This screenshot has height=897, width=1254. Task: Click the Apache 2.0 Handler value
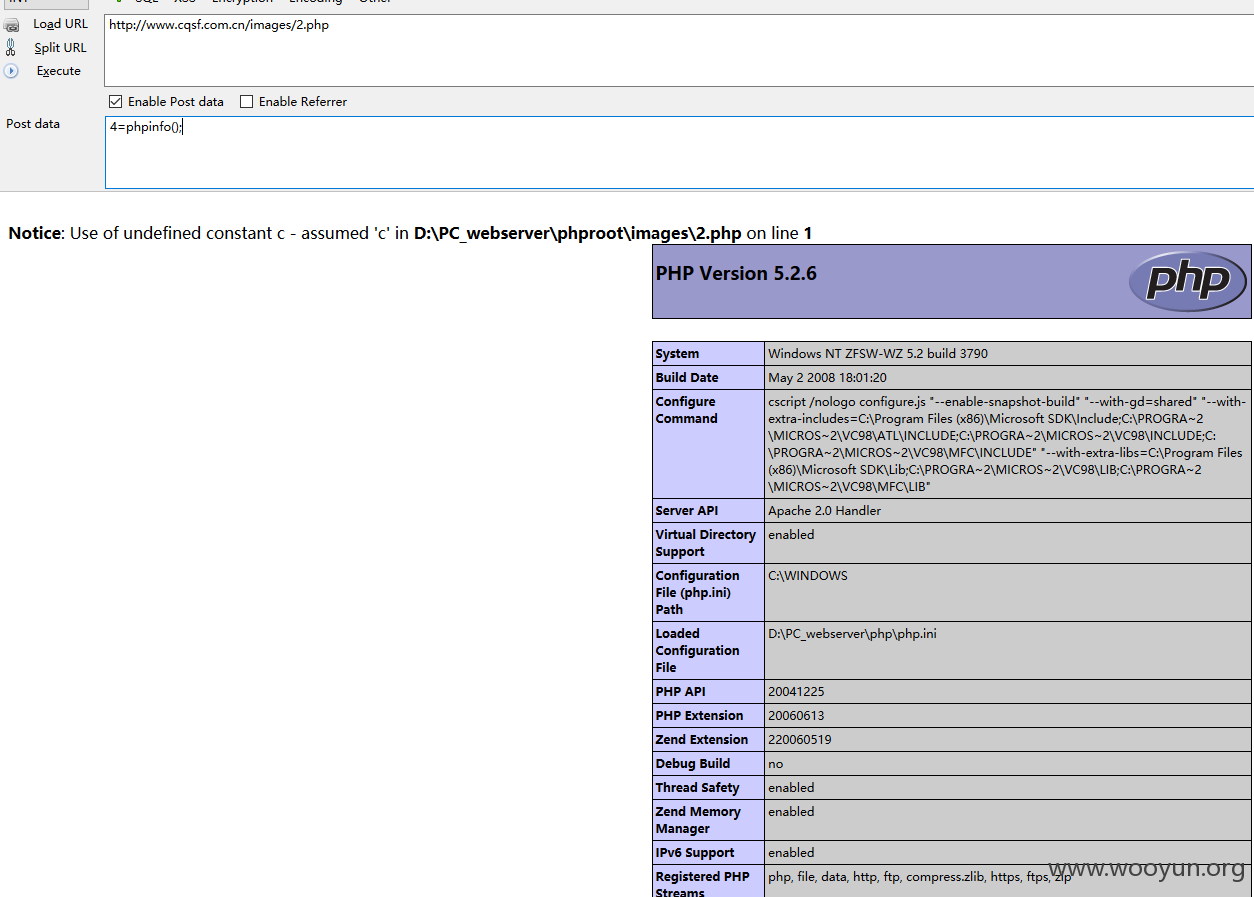[x=824, y=511]
